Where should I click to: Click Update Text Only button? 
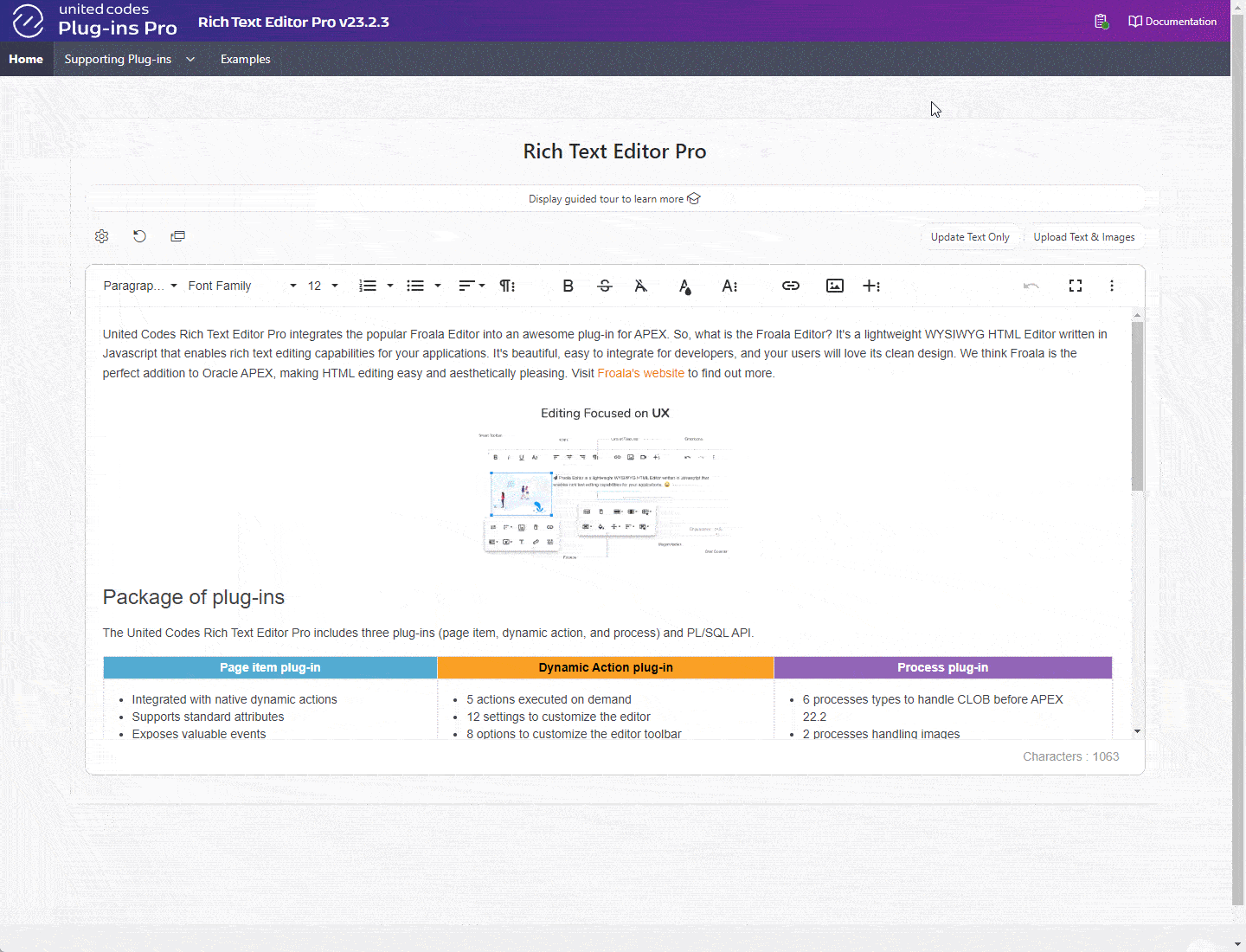click(x=970, y=237)
